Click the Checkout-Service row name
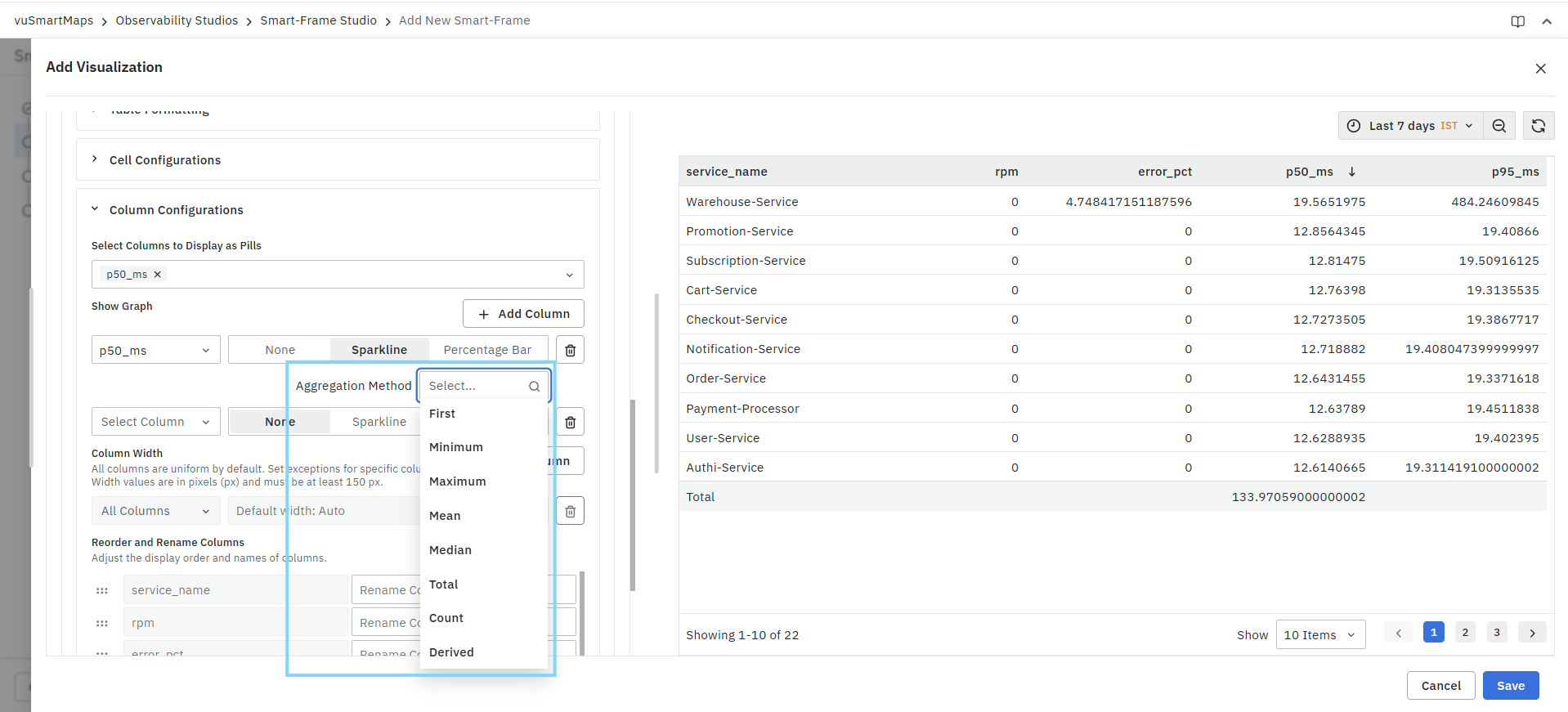Screen dimensions: 1568x712 (737, 320)
